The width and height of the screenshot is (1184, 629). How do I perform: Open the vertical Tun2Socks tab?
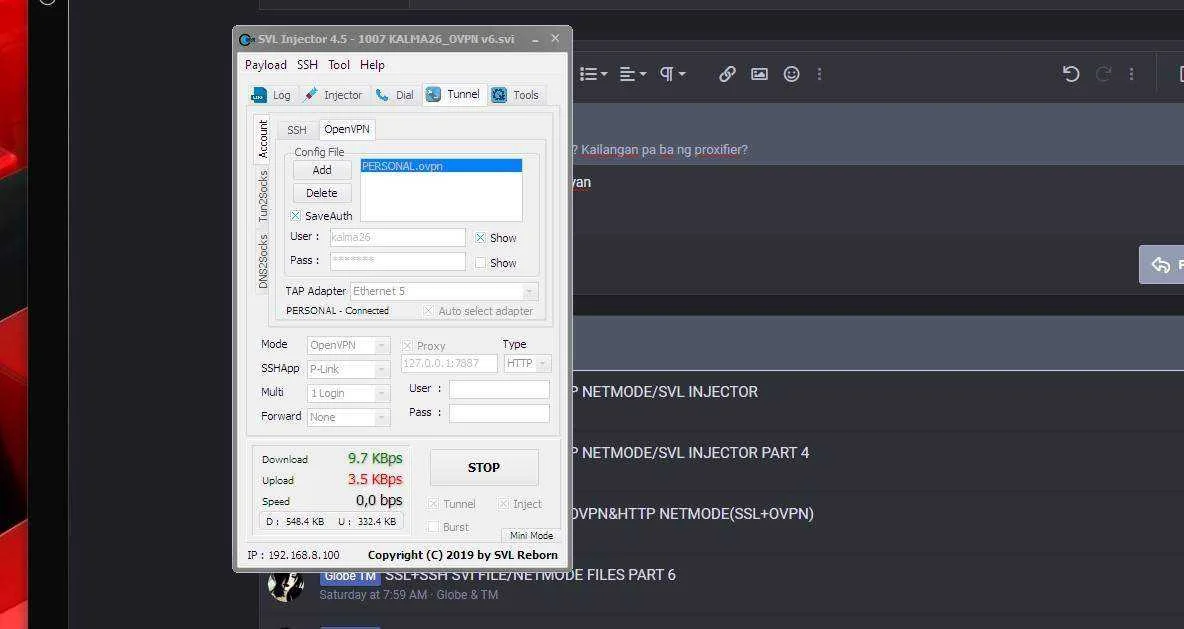(263, 196)
